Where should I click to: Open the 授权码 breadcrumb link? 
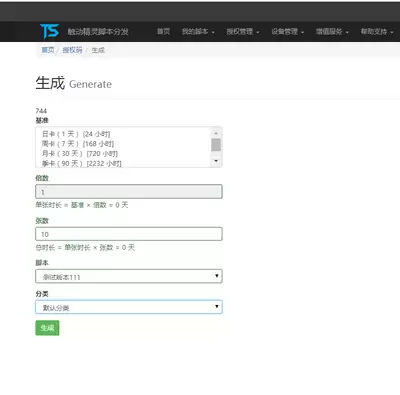click(x=72, y=50)
